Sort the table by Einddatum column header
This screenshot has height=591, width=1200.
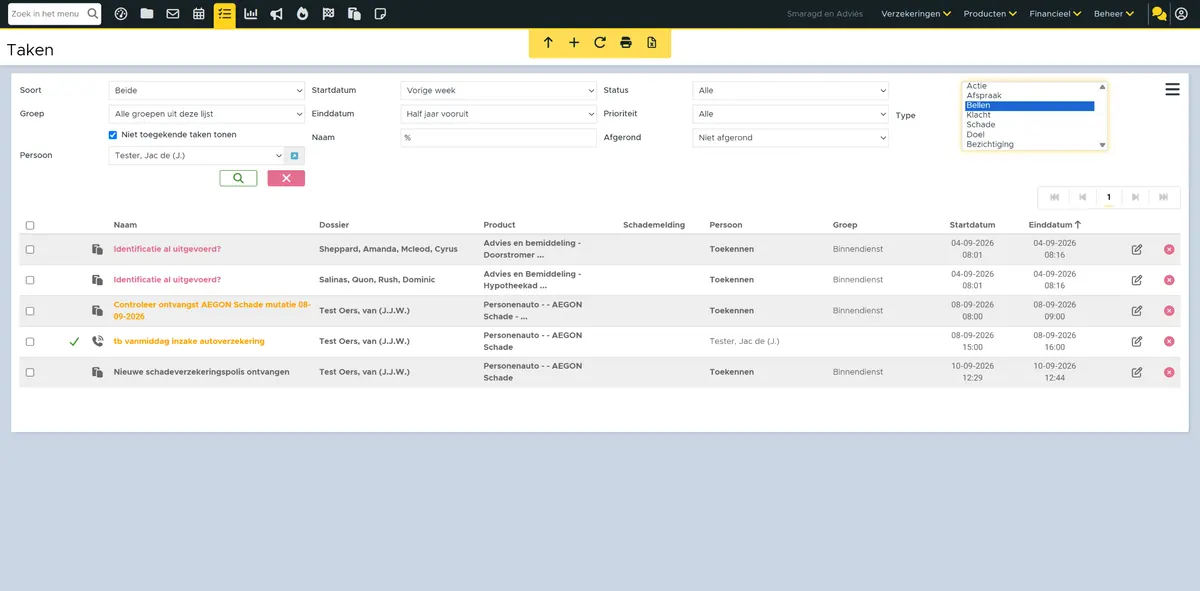click(1054, 225)
